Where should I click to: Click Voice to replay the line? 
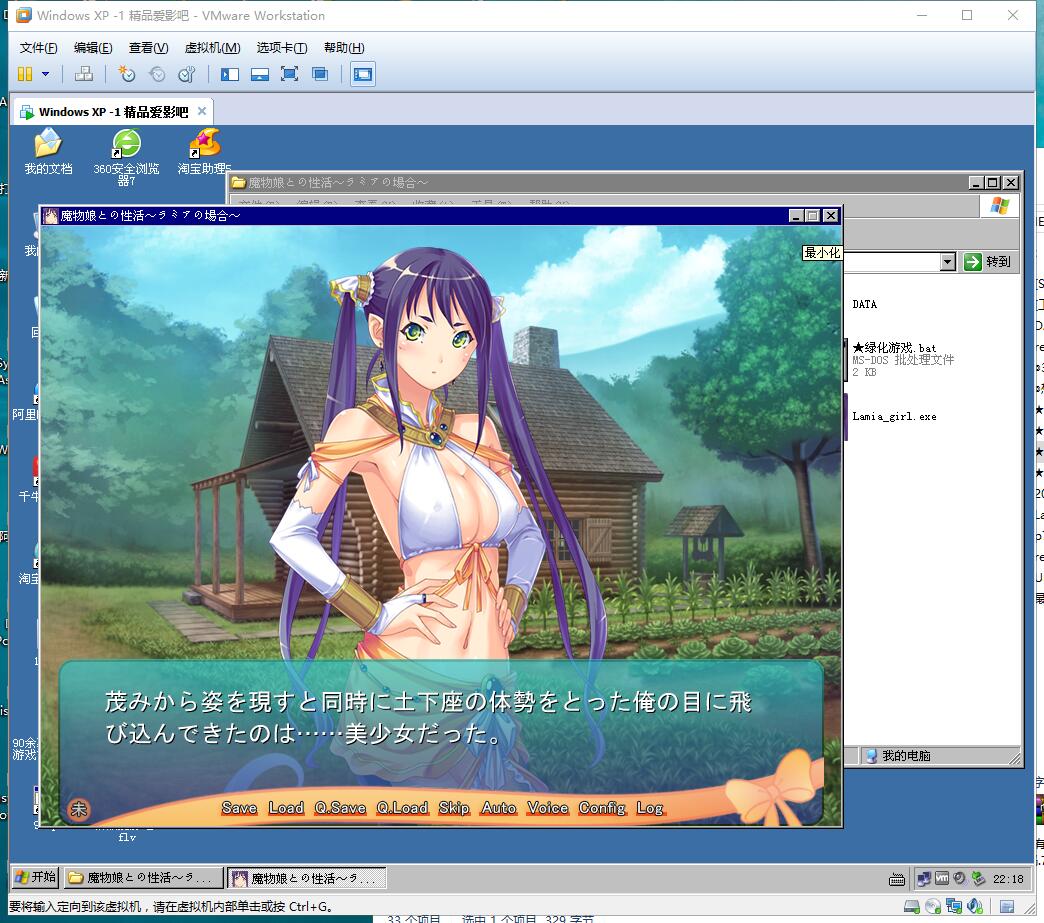[548, 808]
